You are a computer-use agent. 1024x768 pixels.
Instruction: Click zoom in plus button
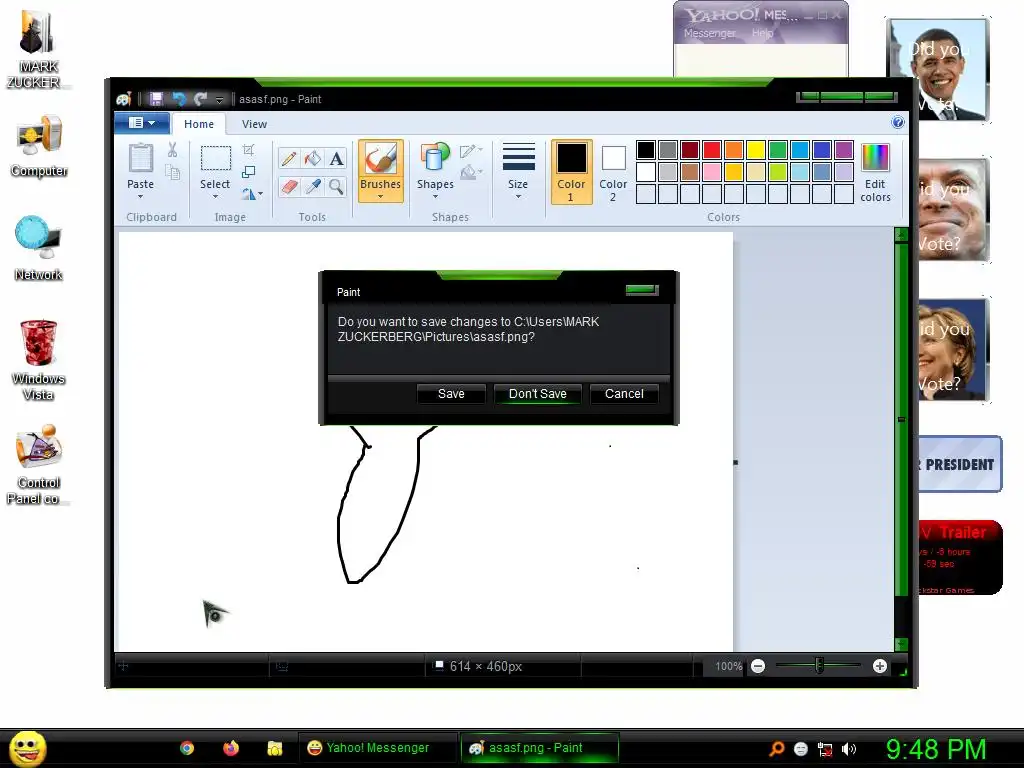[880, 666]
